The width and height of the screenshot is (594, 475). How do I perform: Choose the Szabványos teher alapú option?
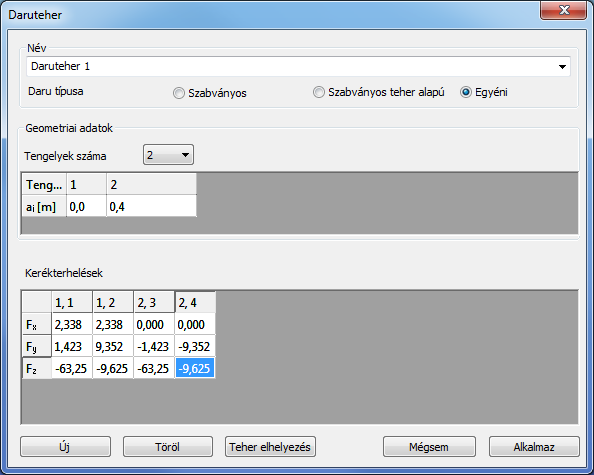coord(319,92)
